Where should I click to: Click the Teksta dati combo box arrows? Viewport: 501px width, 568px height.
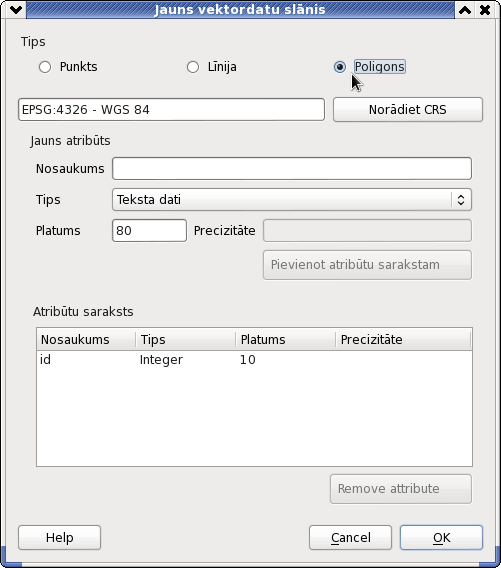(x=461, y=200)
